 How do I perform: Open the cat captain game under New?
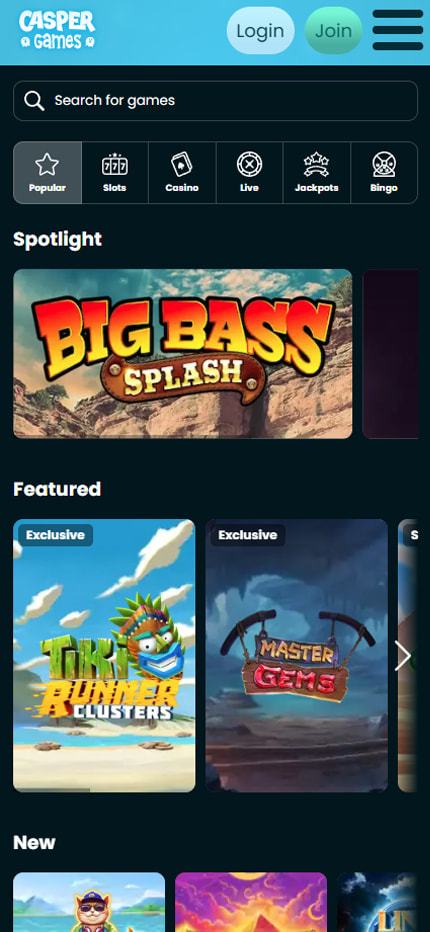[89, 902]
